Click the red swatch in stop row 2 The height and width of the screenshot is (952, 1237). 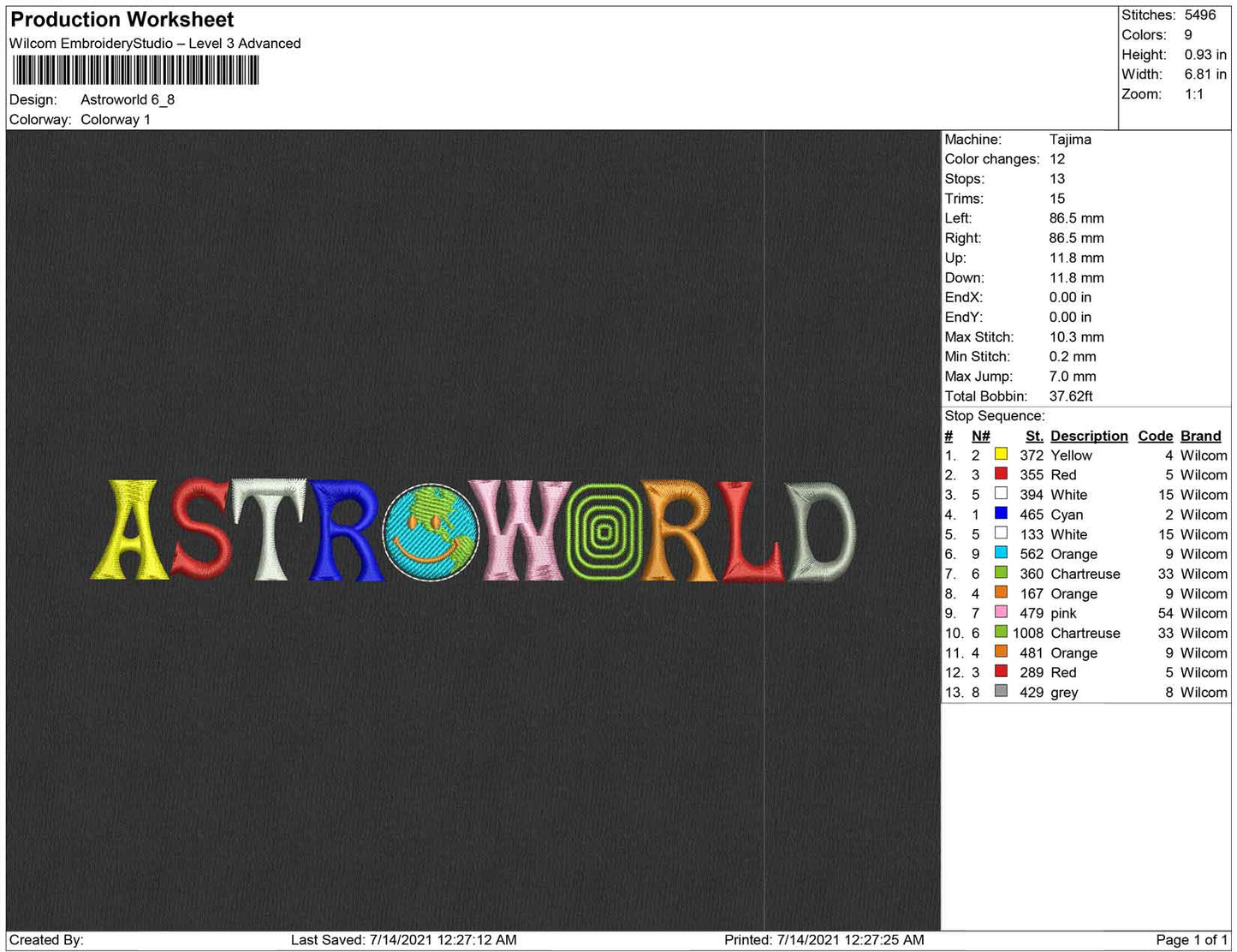(1001, 474)
